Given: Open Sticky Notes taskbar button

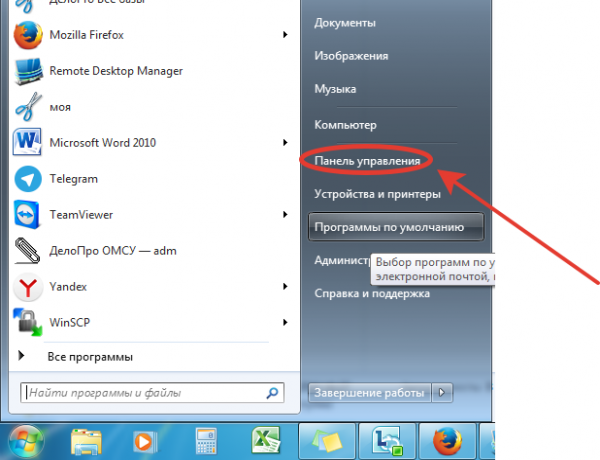Looking at the screenshot, I should point(328,442).
